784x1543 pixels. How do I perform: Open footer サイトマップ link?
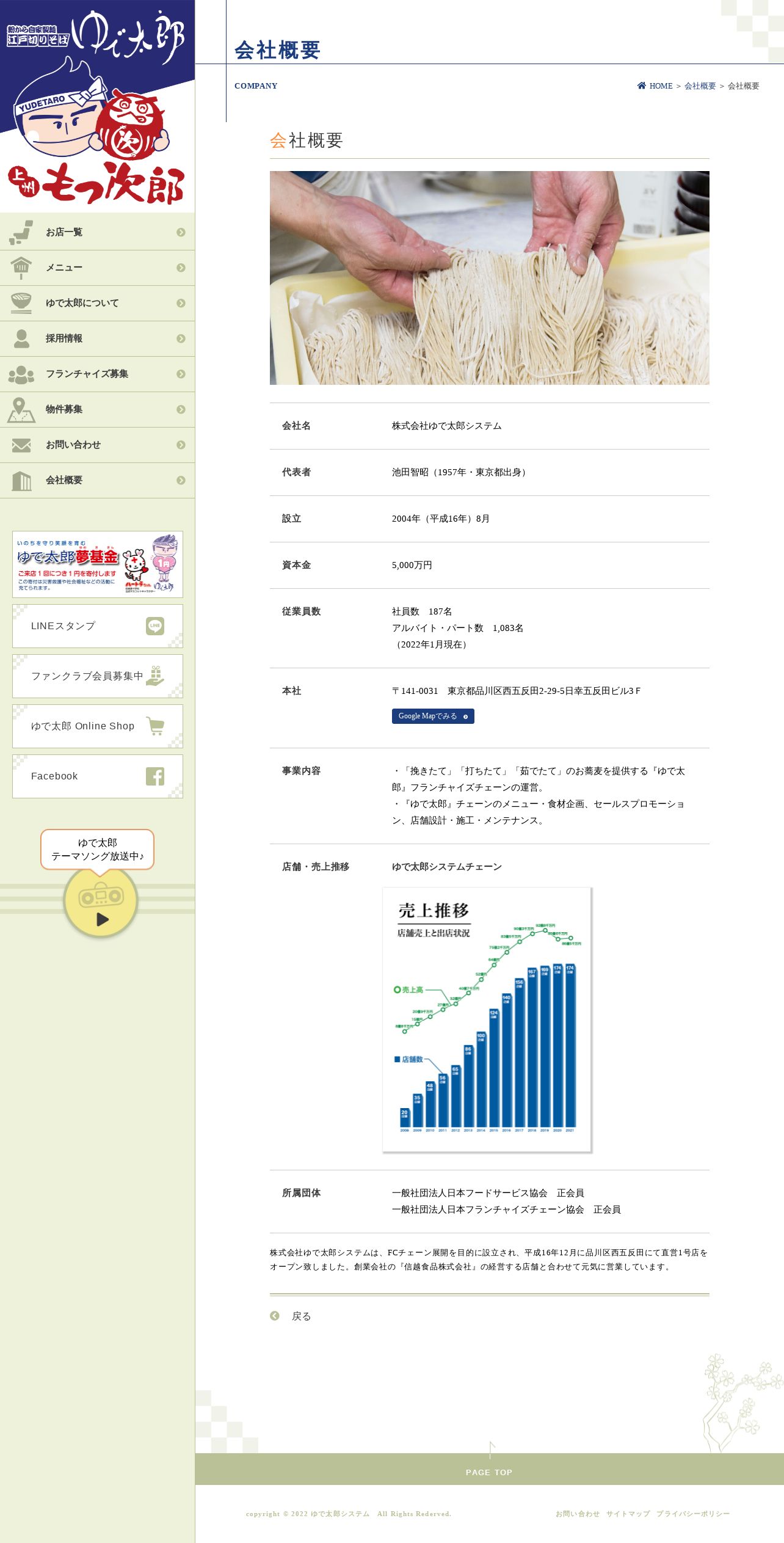[x=628, y=1514]
